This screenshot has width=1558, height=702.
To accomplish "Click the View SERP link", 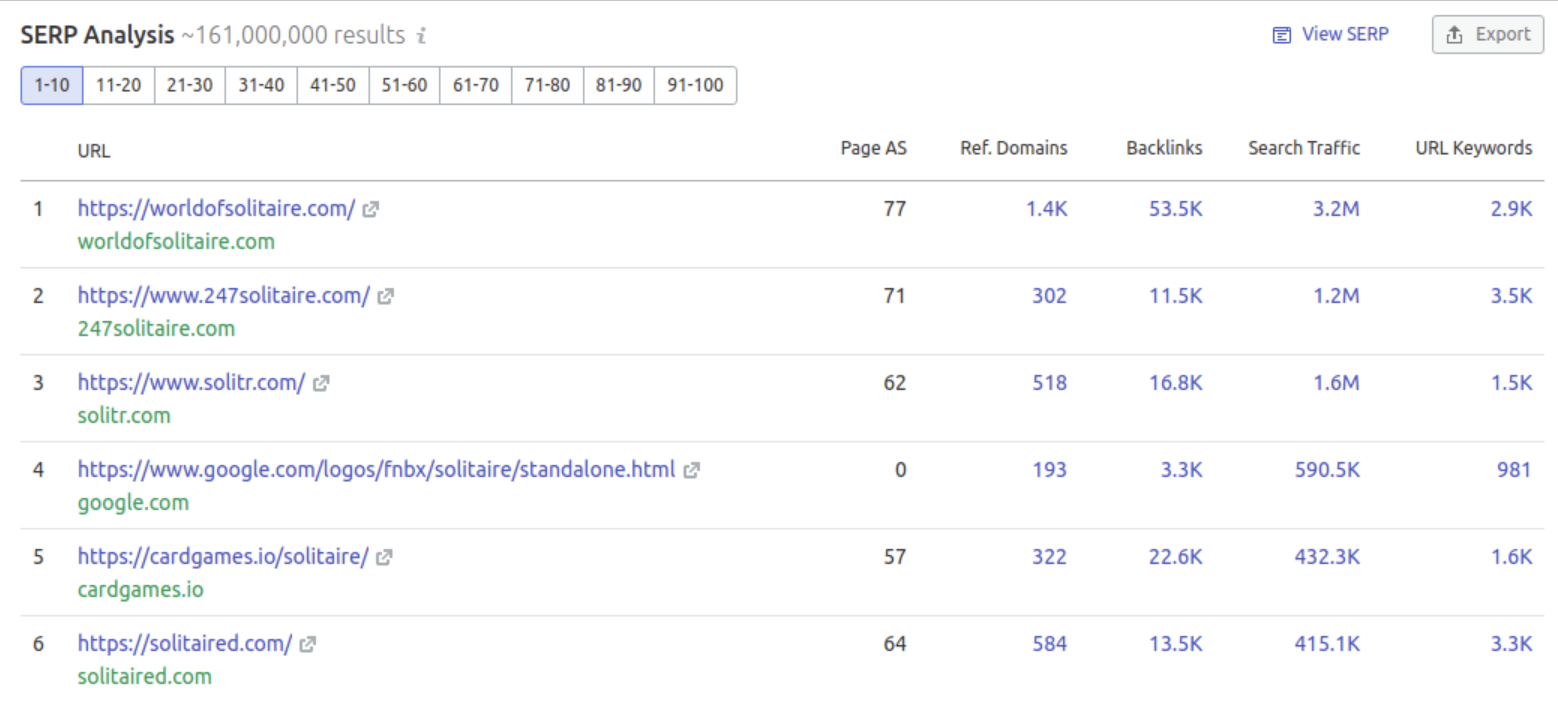I will tap(1330, 35).
